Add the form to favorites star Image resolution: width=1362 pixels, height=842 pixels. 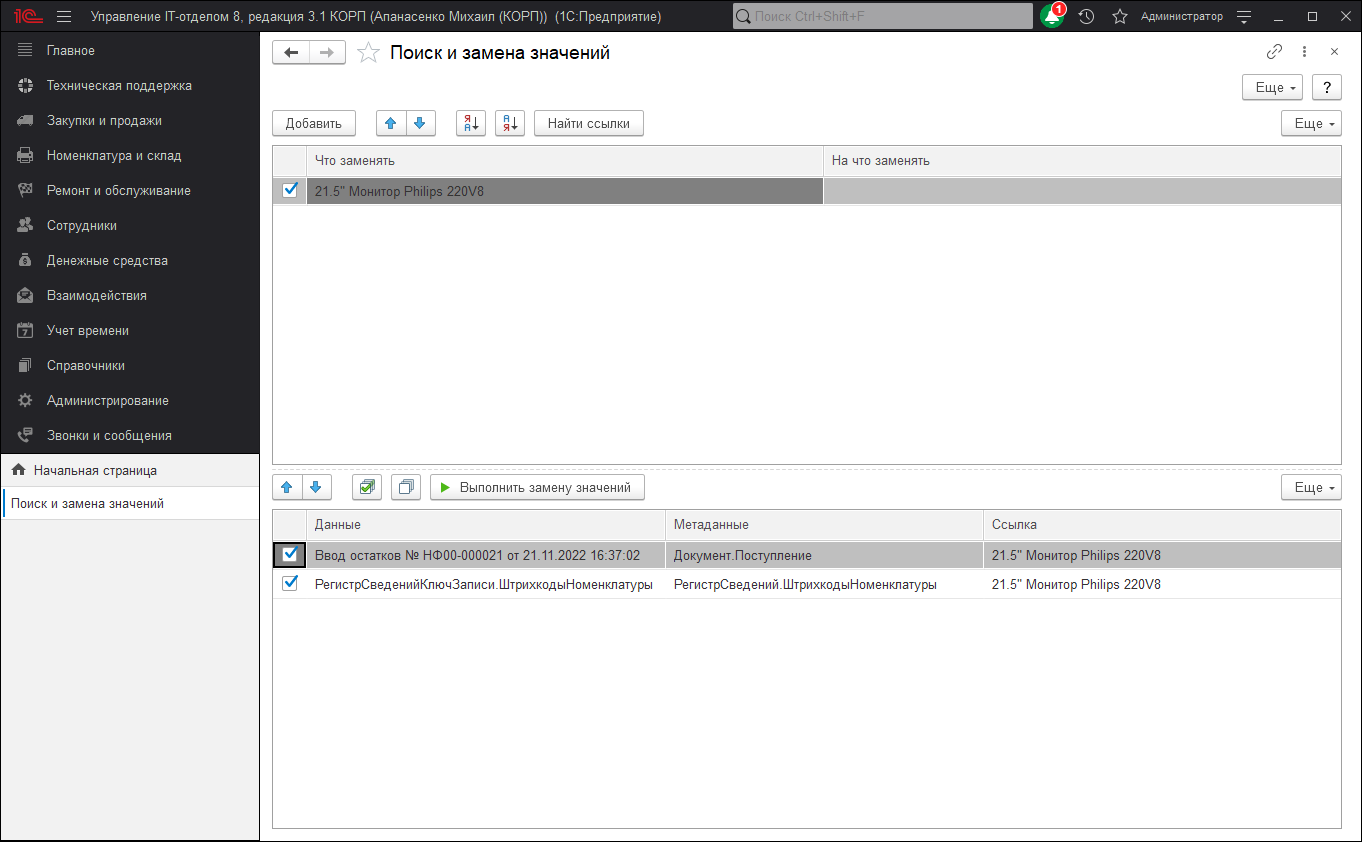tap(368, 53)
